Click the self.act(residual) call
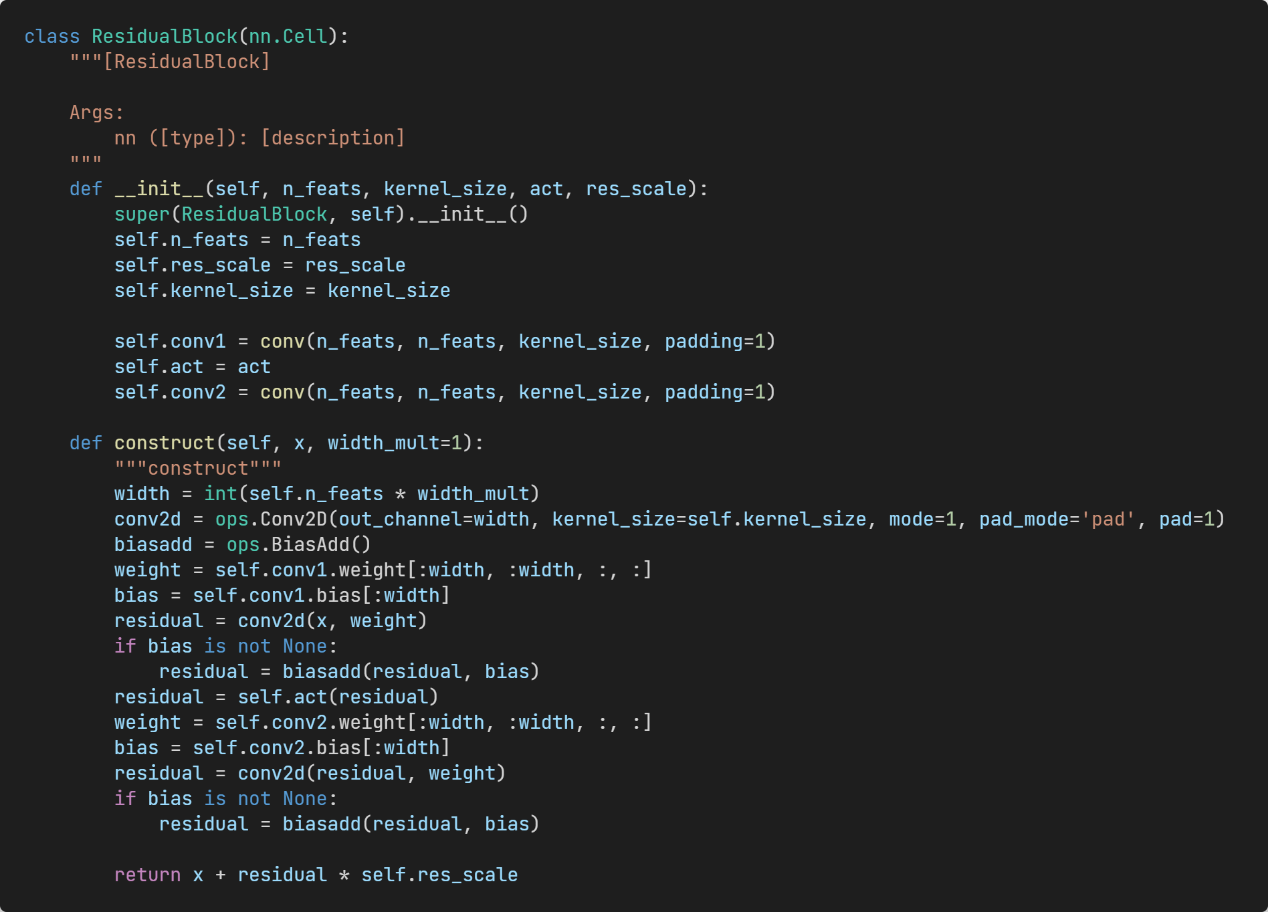The height and width of the screenshot is (912, 1268). click(338, 696)
